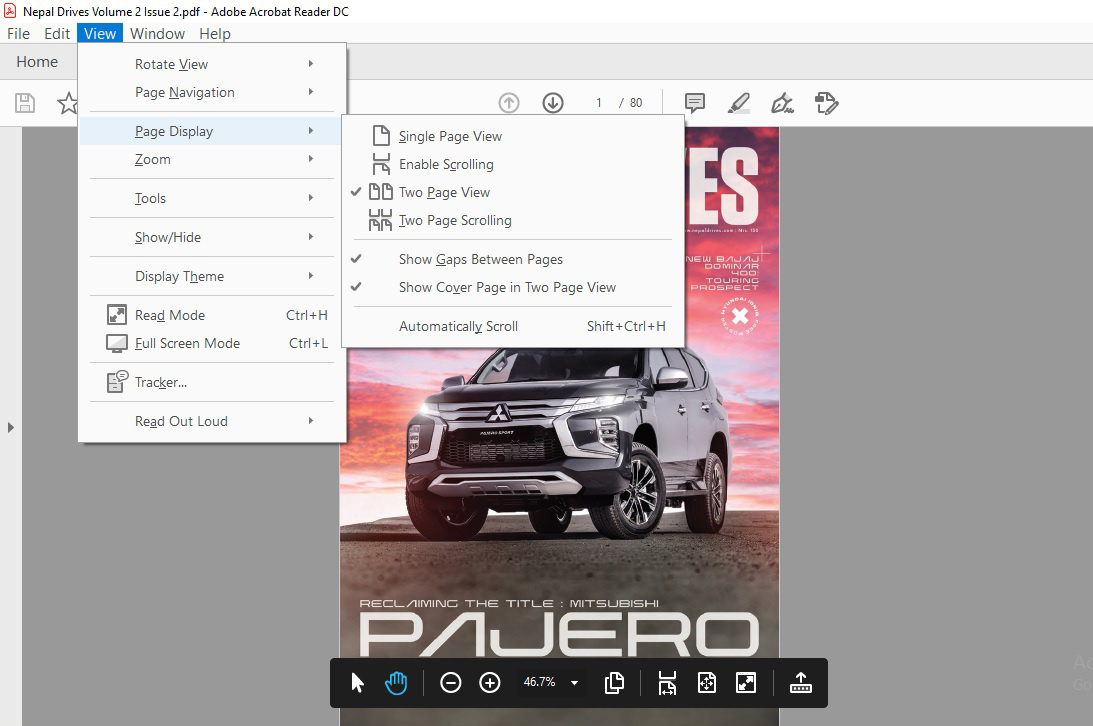
Task: Choose Enable Scrolling layout
Action: click(x=513, y=164)
